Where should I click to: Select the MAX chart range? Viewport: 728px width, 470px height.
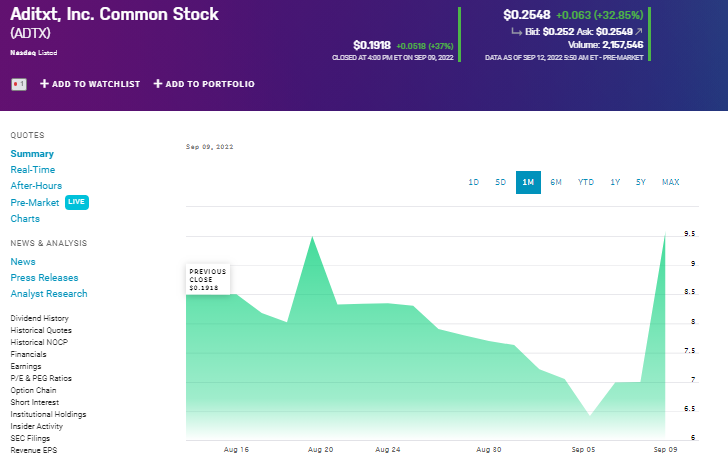670,182
